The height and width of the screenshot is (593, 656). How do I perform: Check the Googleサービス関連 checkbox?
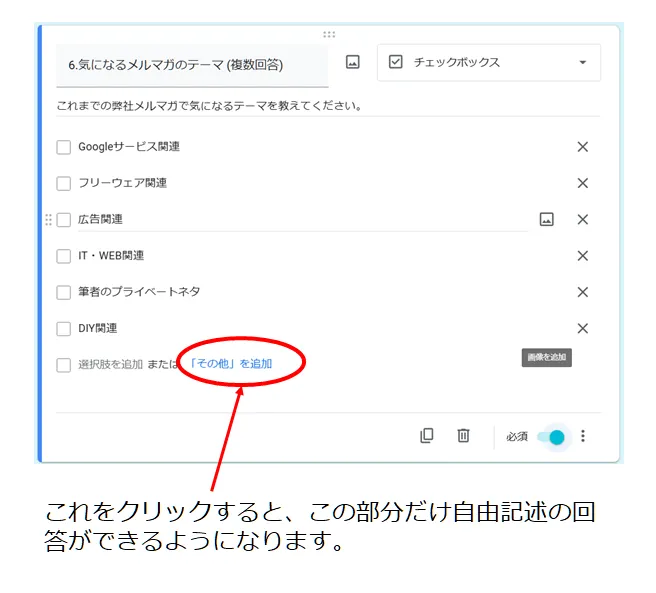[x=64, y=147]
